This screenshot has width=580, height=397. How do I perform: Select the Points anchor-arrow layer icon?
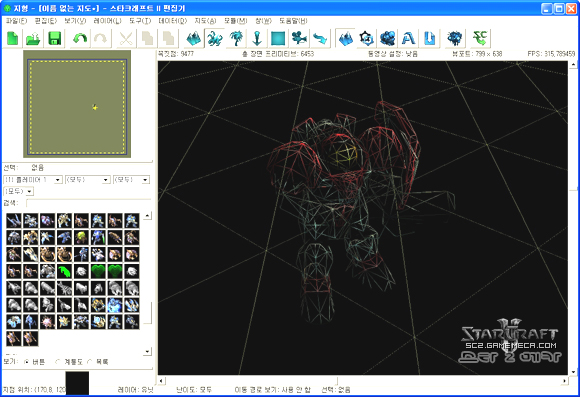click(x=257, y=38)
